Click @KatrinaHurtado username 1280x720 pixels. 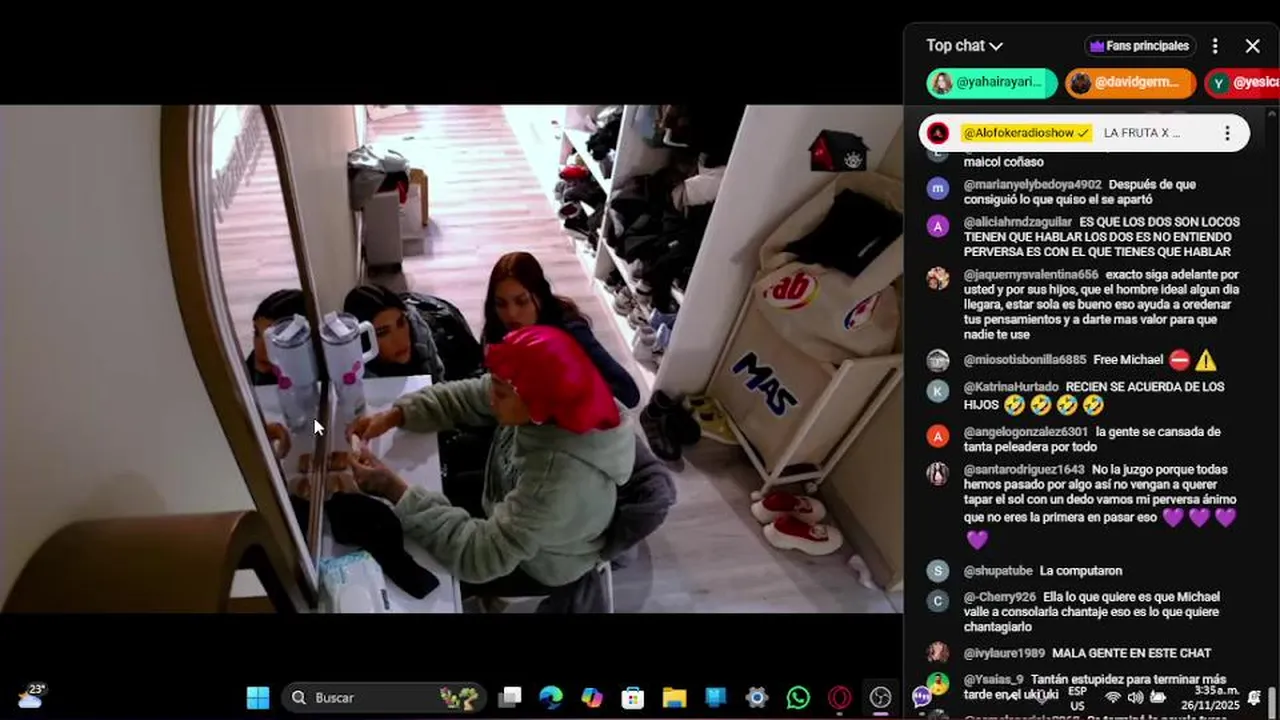click(1011, 387)
